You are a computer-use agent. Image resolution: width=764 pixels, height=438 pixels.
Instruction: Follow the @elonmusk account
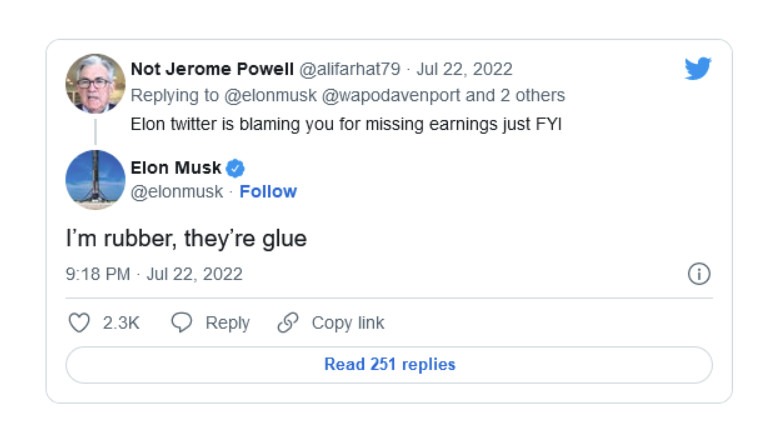268,191
